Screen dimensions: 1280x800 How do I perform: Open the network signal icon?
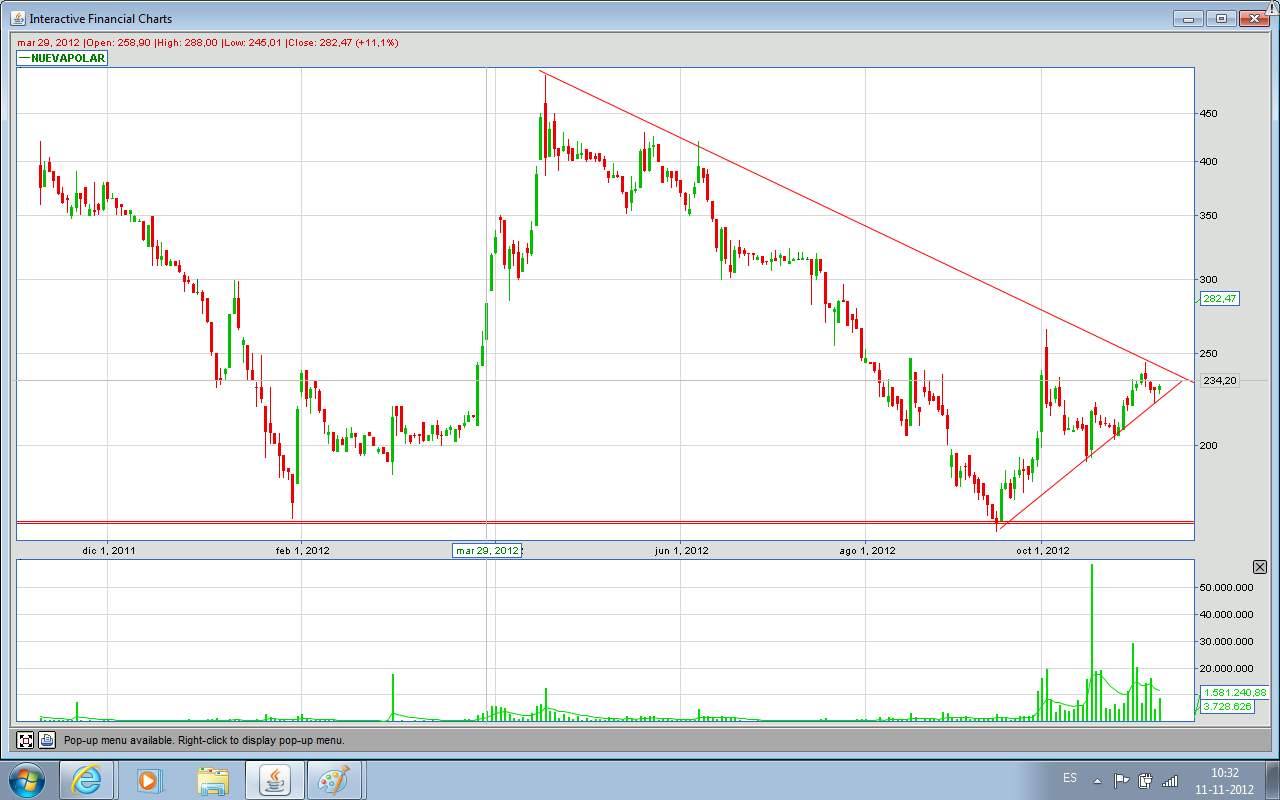(1169, 780)
